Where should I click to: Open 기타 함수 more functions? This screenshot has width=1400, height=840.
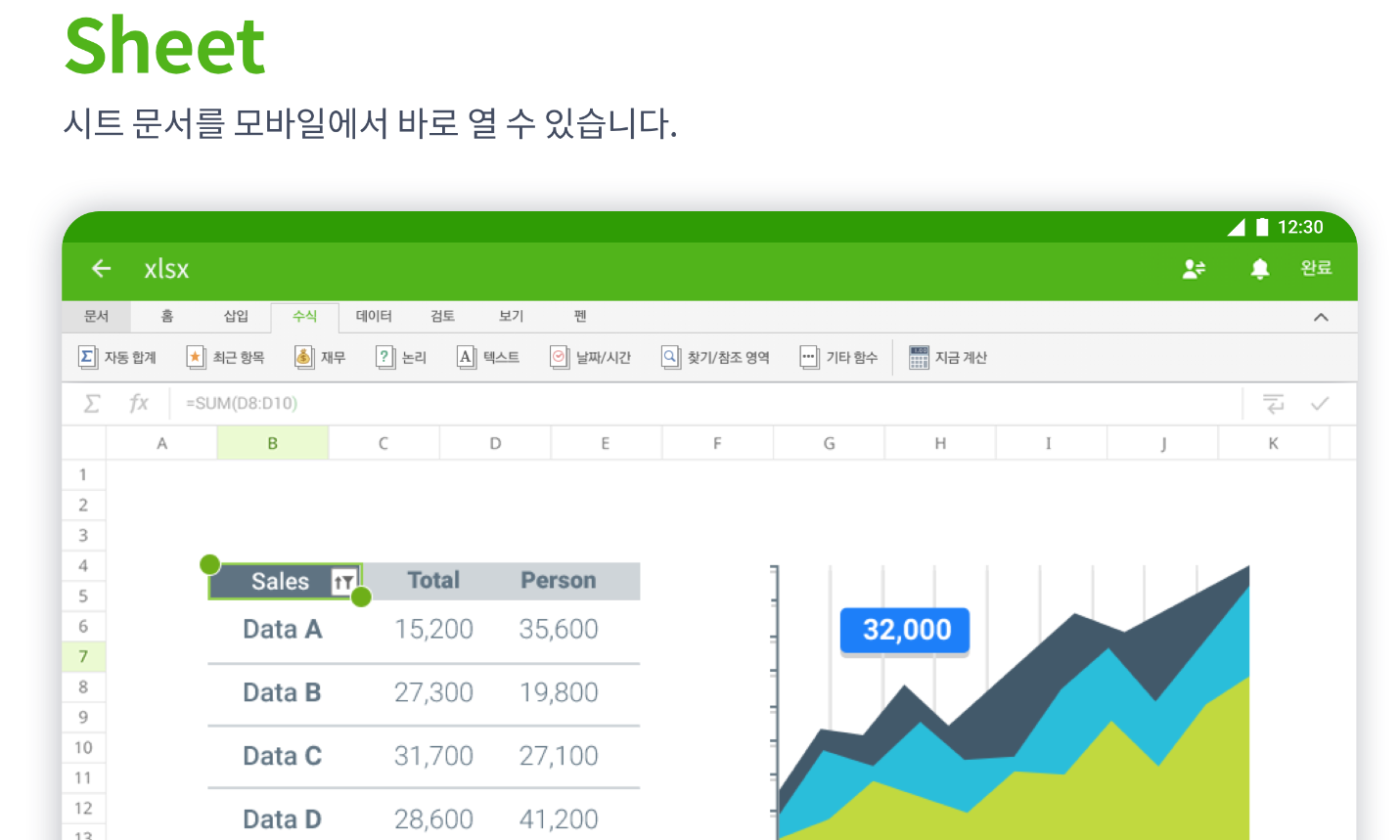click(838, 357)
